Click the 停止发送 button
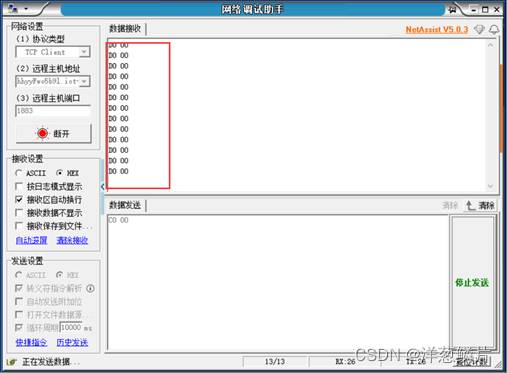The height and width of the screenshot is (373, 507). tap(472, 283)
